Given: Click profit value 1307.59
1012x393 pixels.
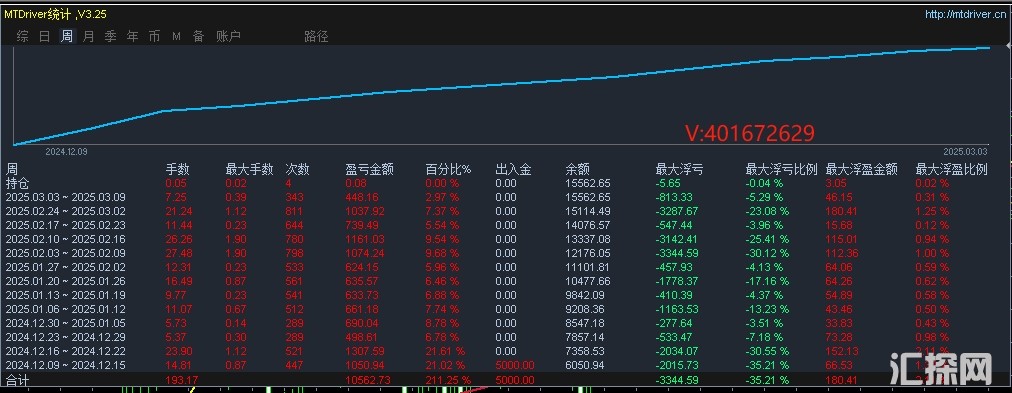Looking at the screenshot, I should (365, 351).
